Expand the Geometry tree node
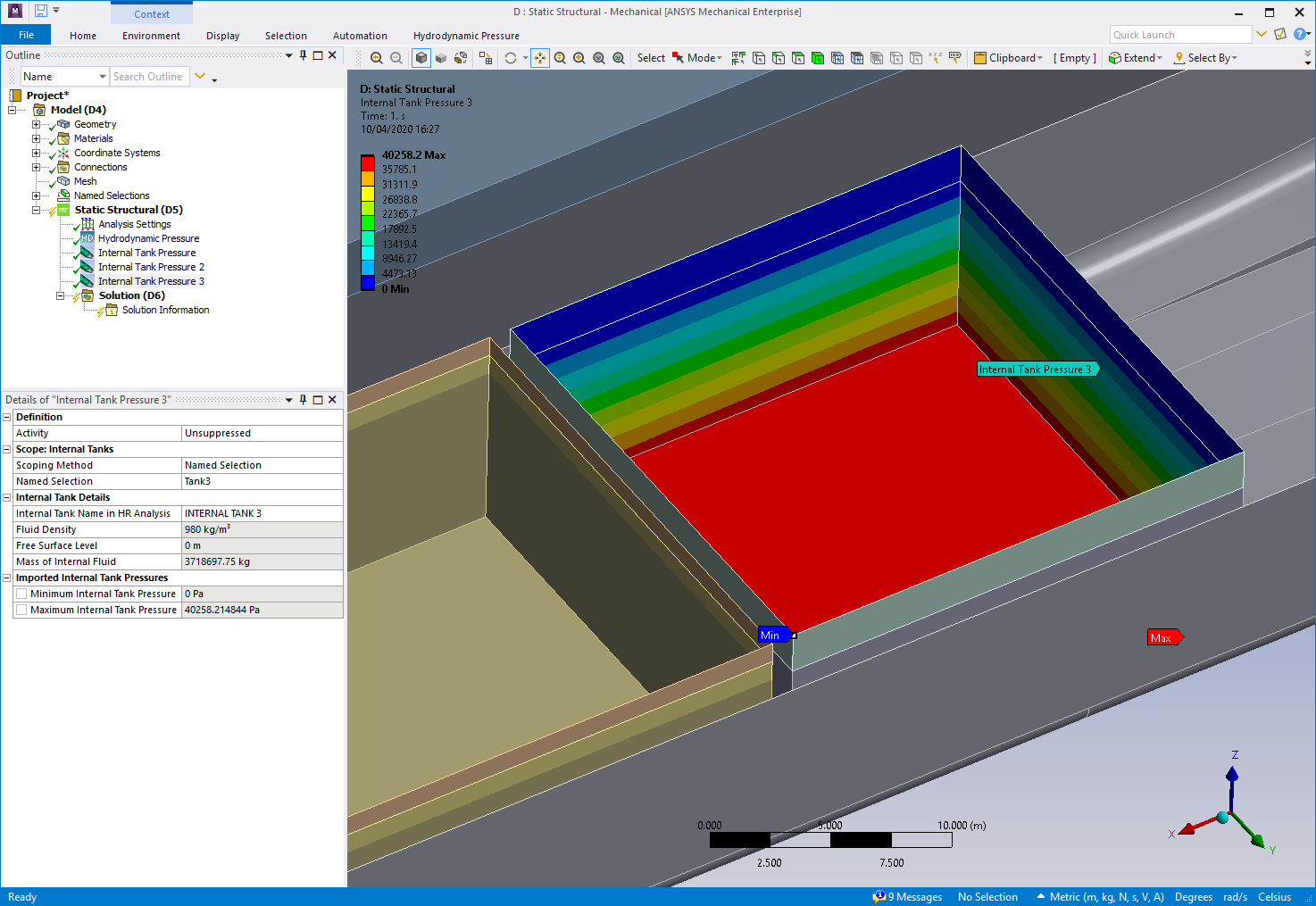 [x=36, y=124]
